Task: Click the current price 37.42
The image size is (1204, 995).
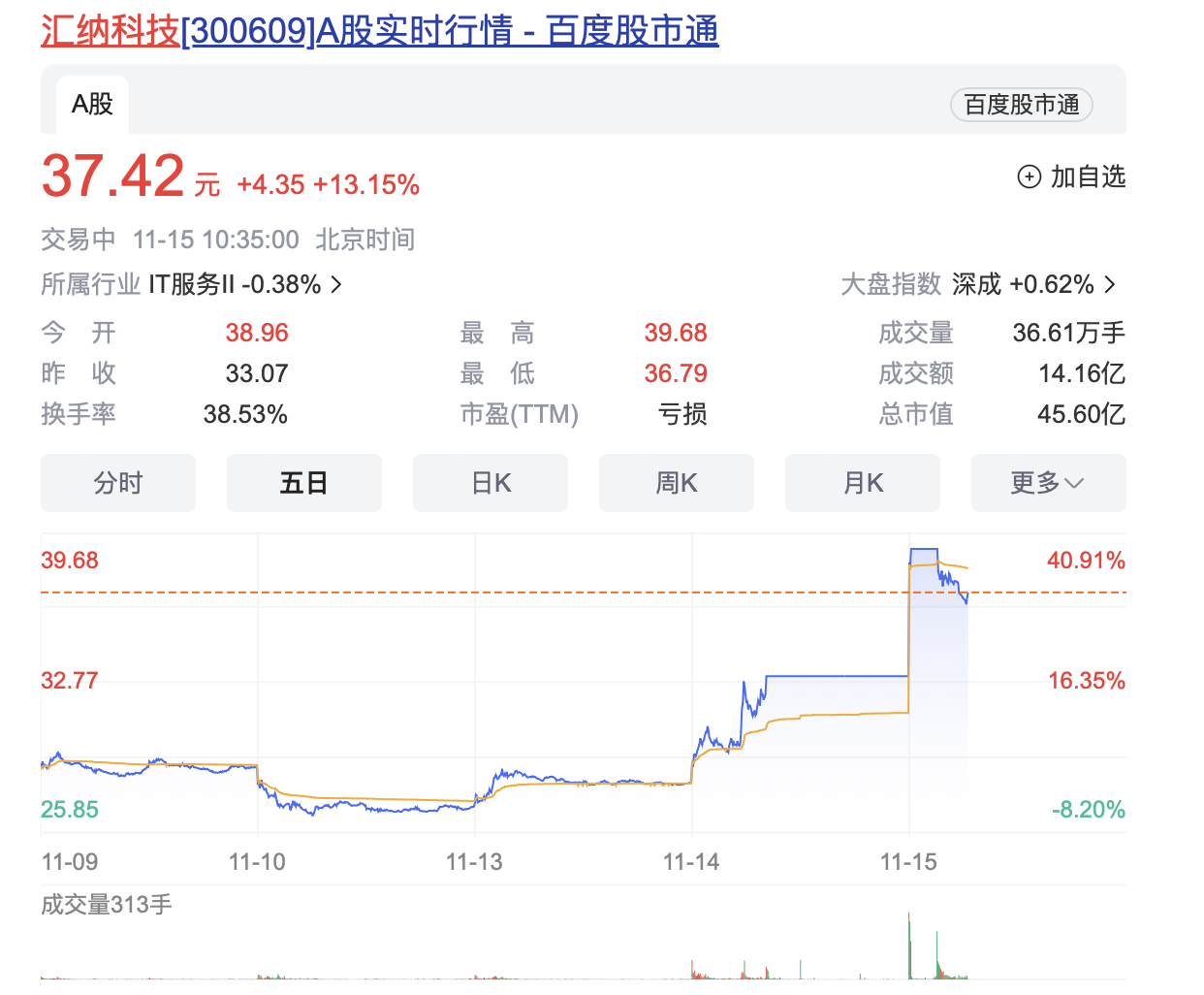Action: 112,176
